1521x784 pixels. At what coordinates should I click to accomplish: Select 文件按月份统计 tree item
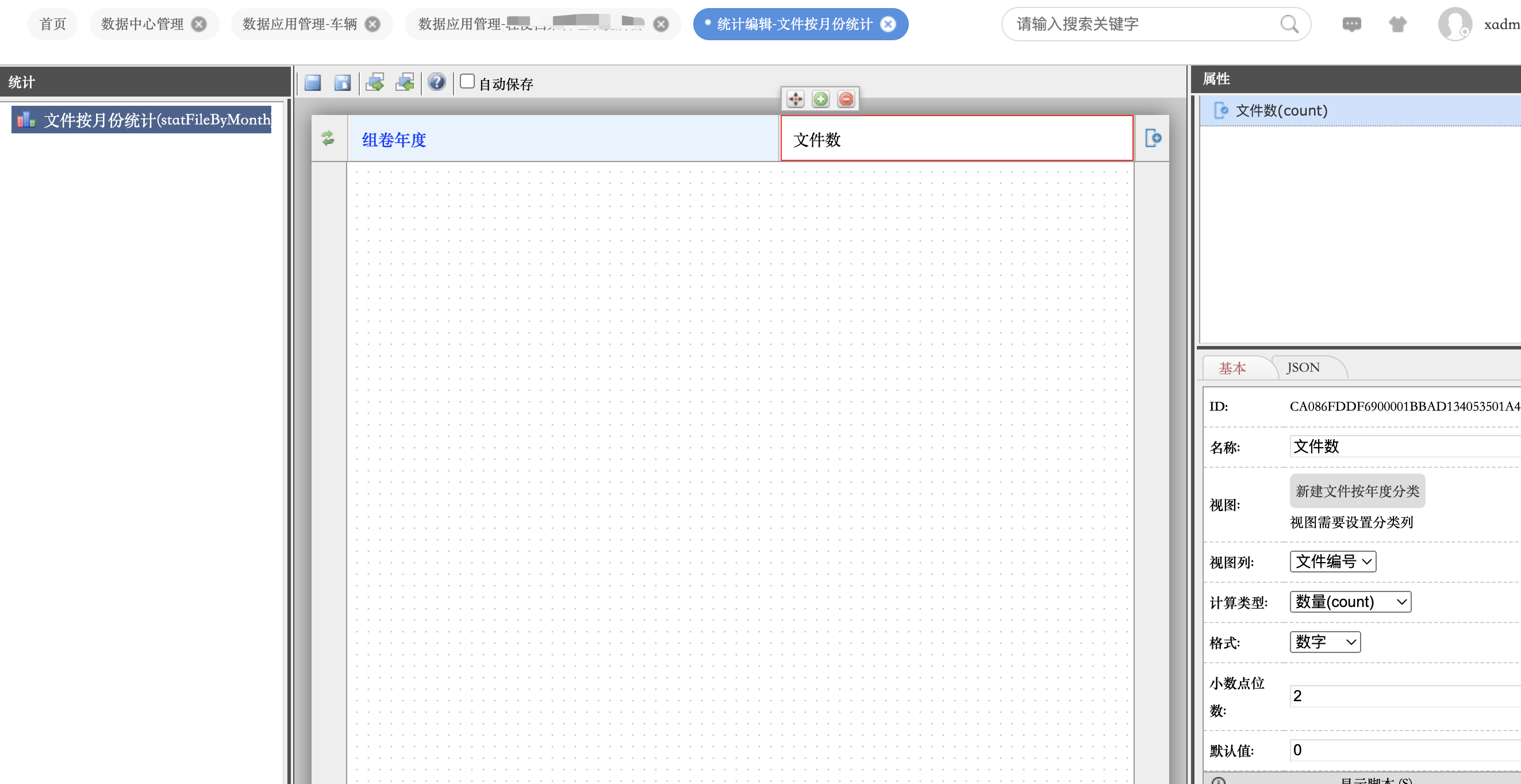(142, 120)
